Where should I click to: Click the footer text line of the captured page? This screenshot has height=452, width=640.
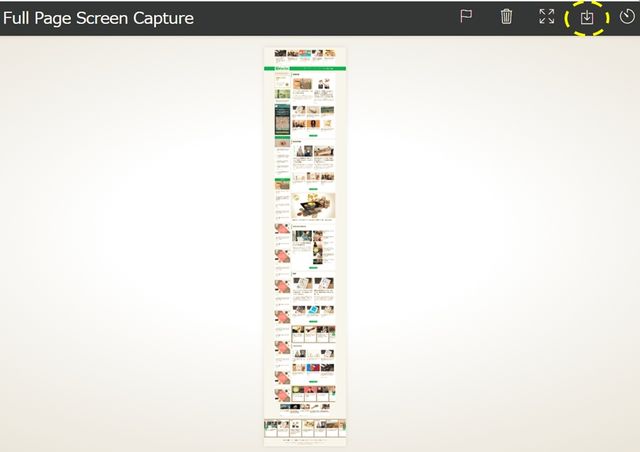click(x=305, y=441)
